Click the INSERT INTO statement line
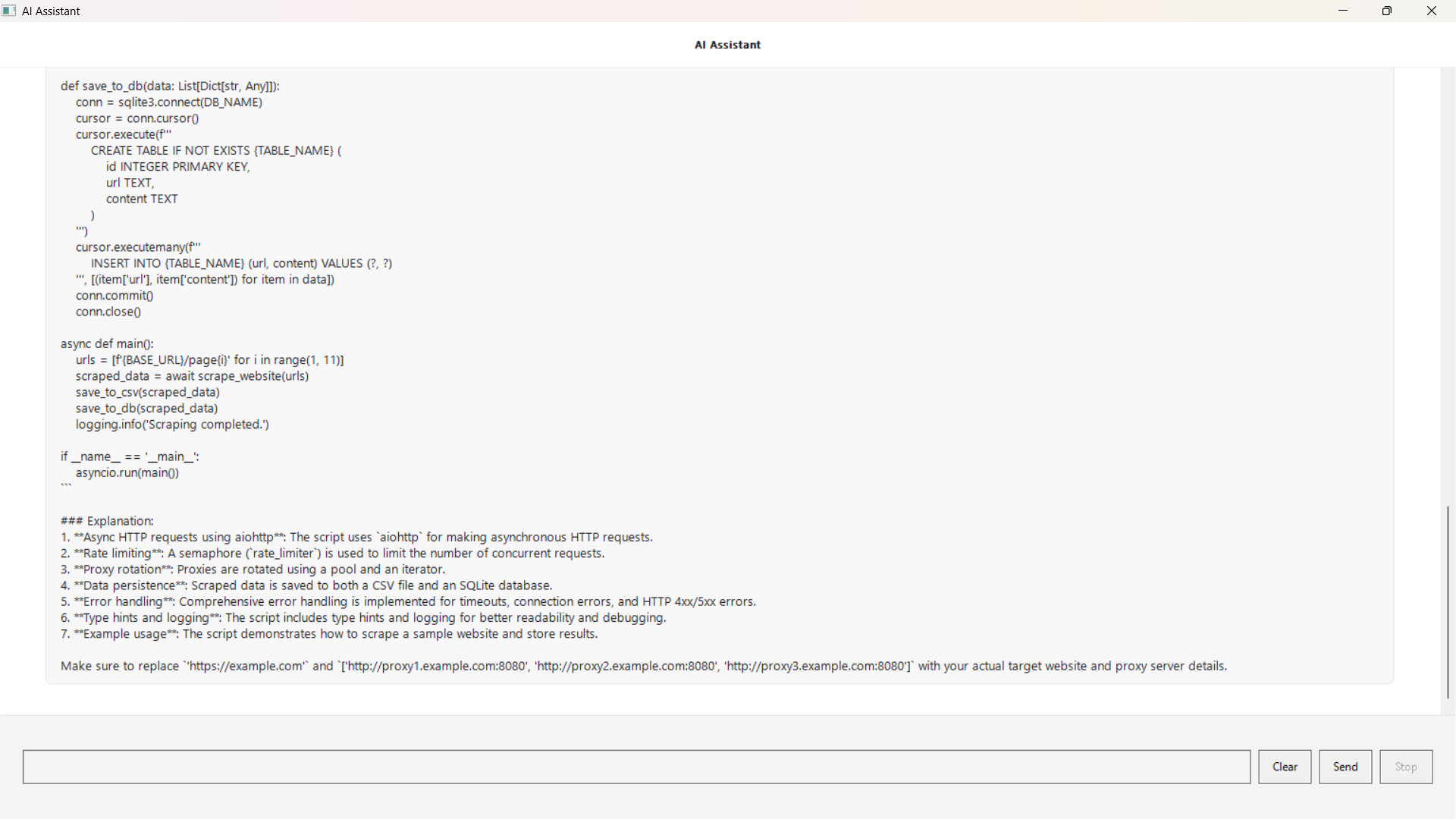The width and height of the screenshot is (1456, 819). (x=241, y=264)
